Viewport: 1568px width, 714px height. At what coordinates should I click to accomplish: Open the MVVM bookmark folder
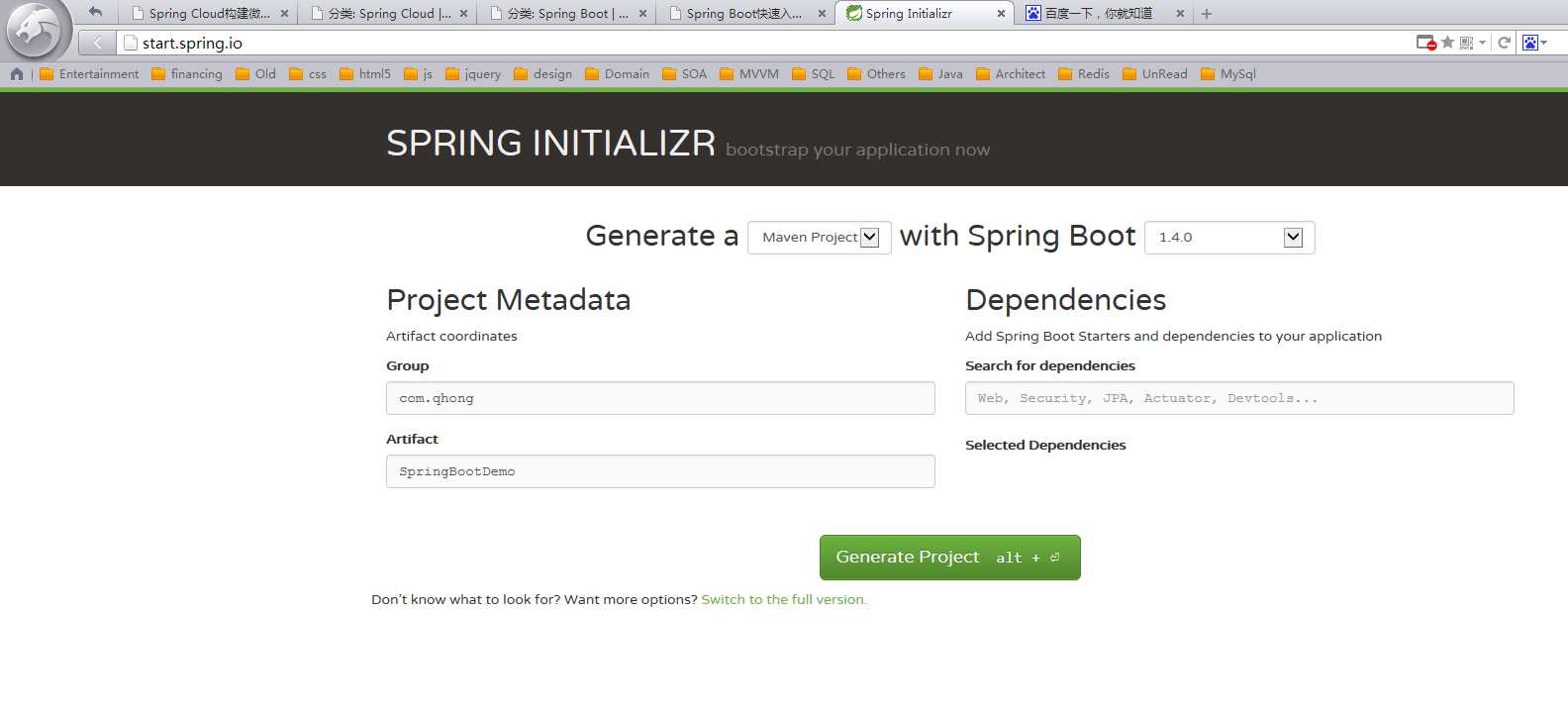click(749, 73)
